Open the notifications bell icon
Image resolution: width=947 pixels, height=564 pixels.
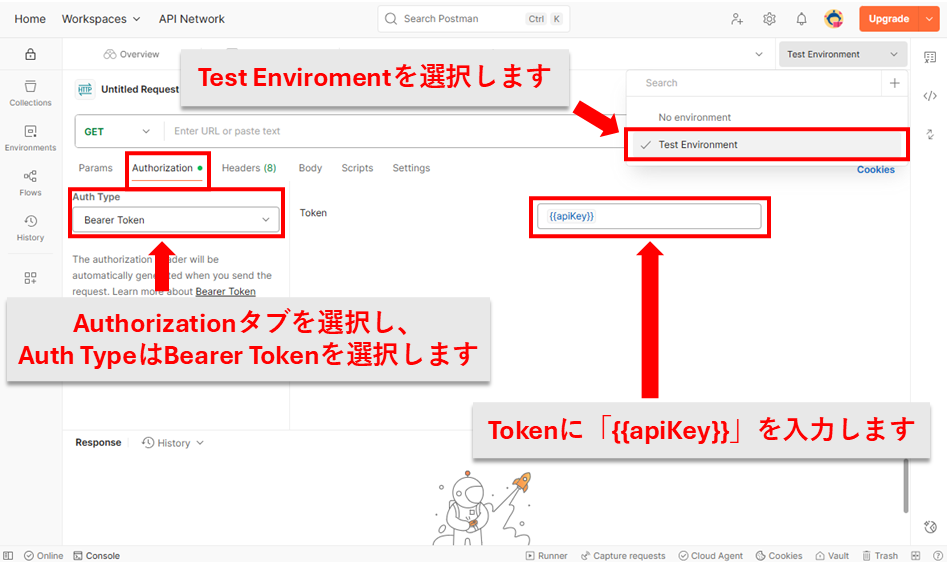click(801, 19)
